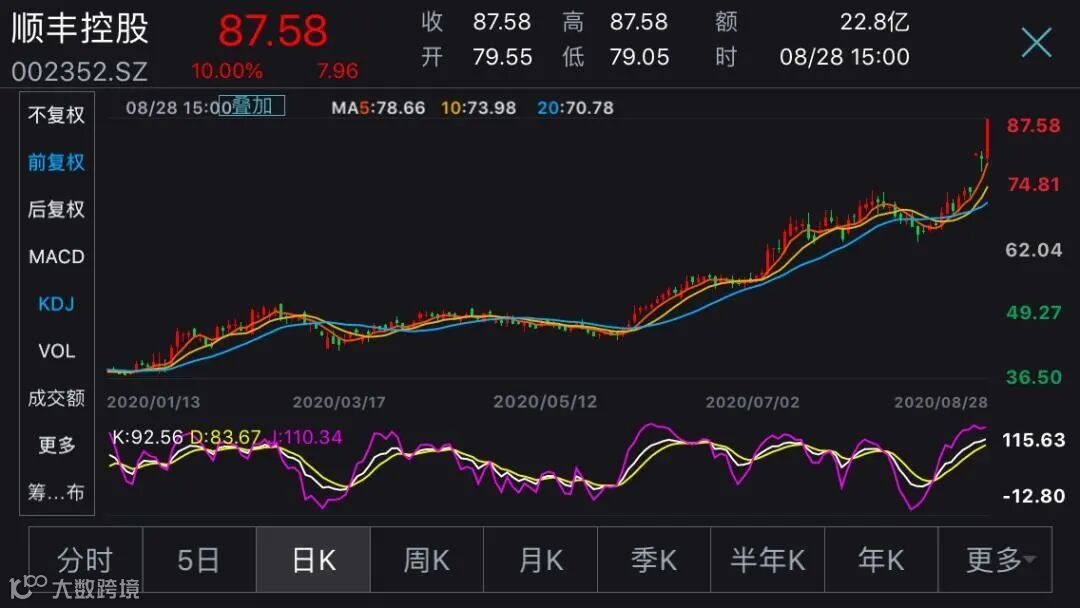1080x608 pixels.
Task: Click the opening price 79.55
Action: [502, 57]
